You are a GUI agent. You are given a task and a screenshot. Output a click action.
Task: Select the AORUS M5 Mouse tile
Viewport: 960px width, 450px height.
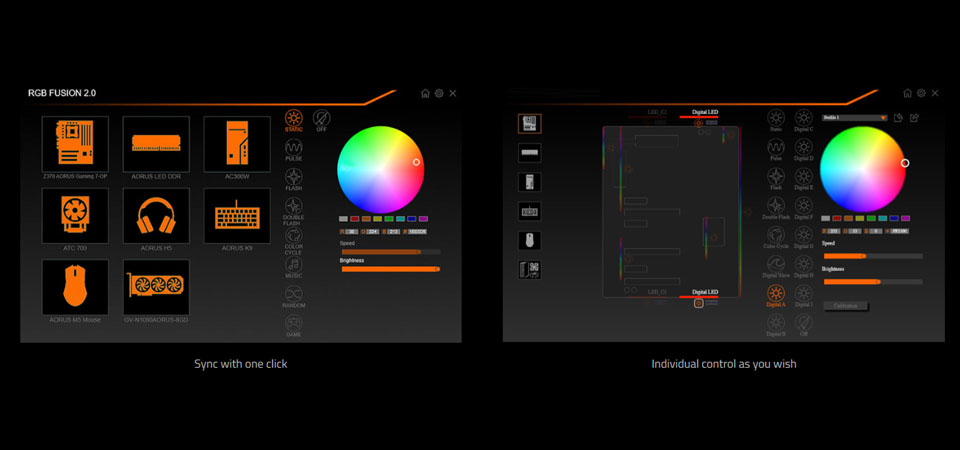tap(75, 287)
